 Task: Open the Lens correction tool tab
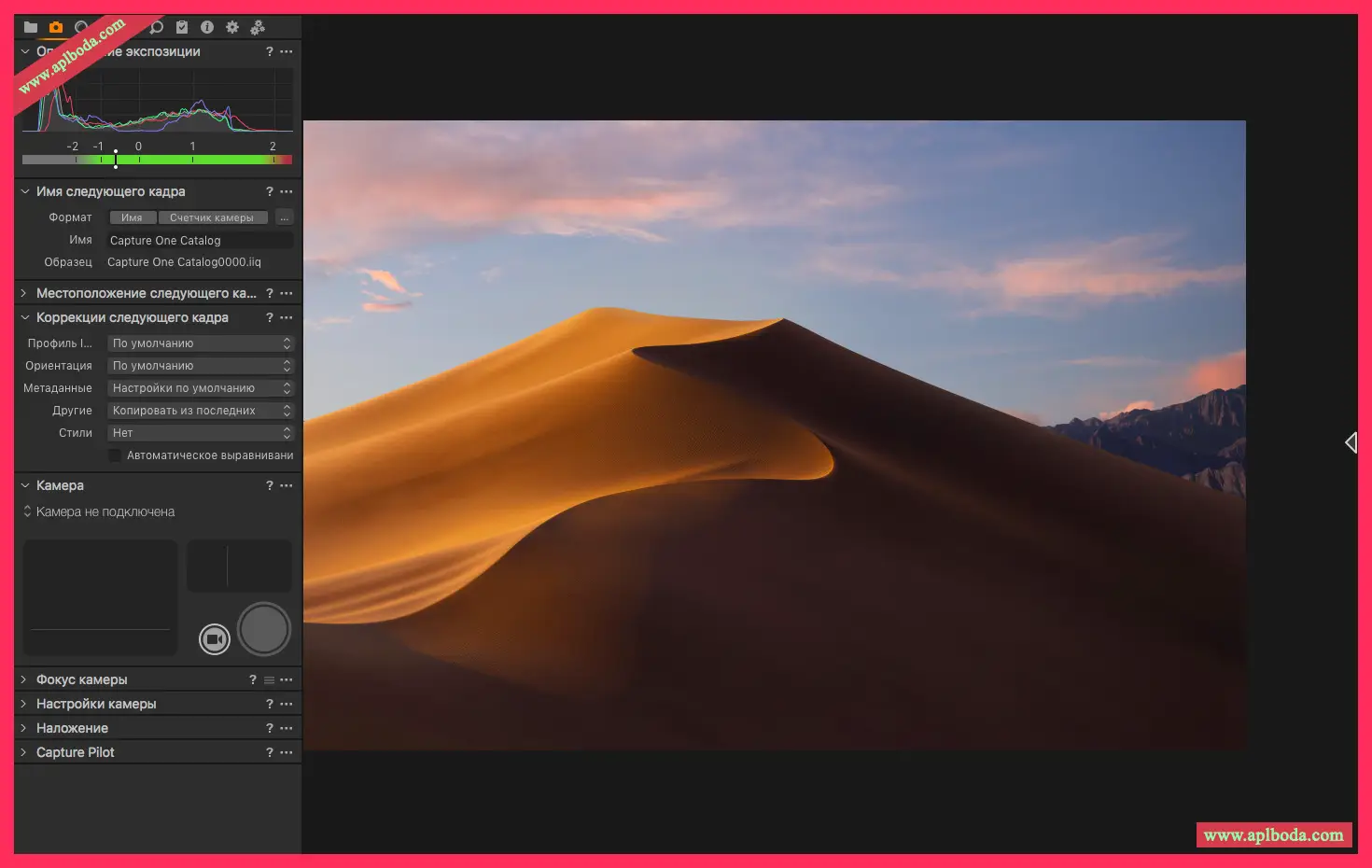80,27
